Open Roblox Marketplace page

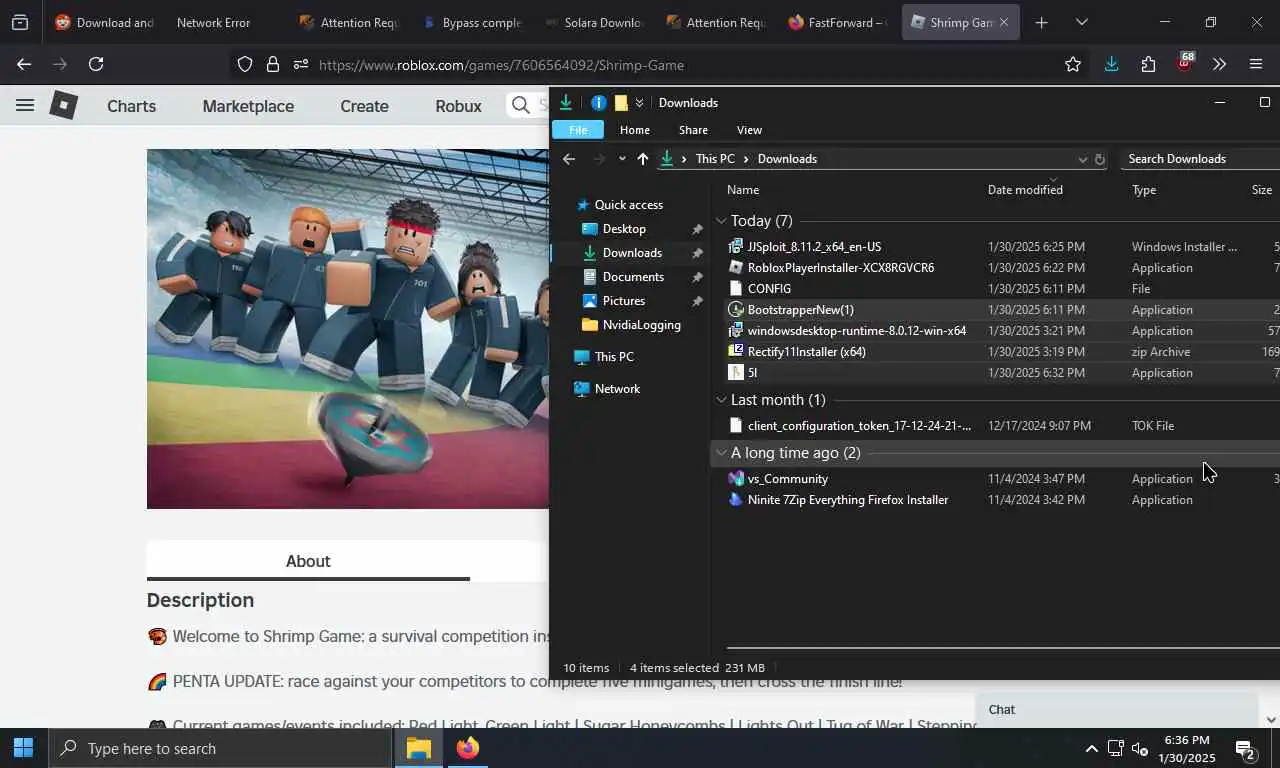pos(248,106)
